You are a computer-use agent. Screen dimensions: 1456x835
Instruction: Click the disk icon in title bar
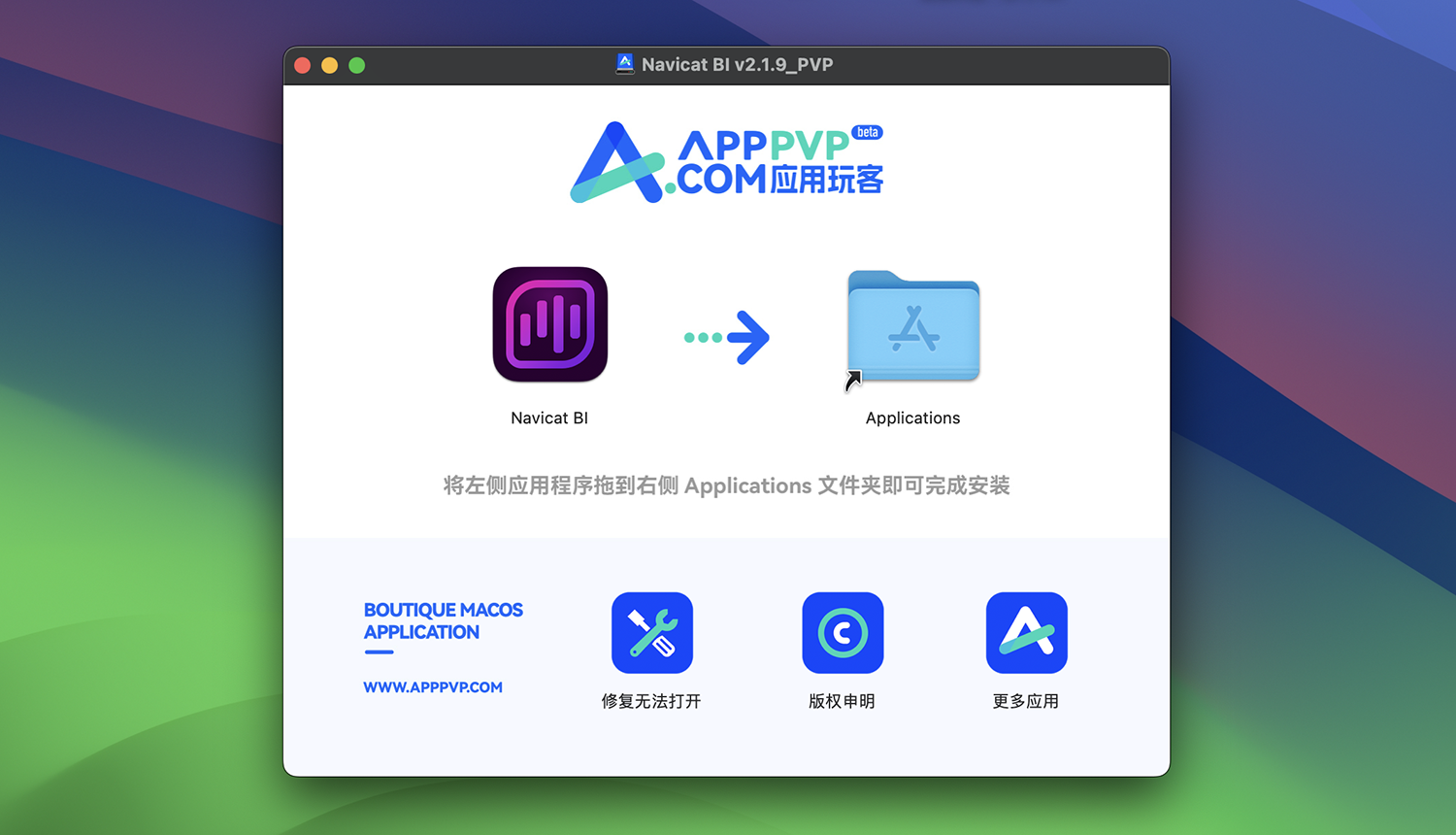click(625, 64)
